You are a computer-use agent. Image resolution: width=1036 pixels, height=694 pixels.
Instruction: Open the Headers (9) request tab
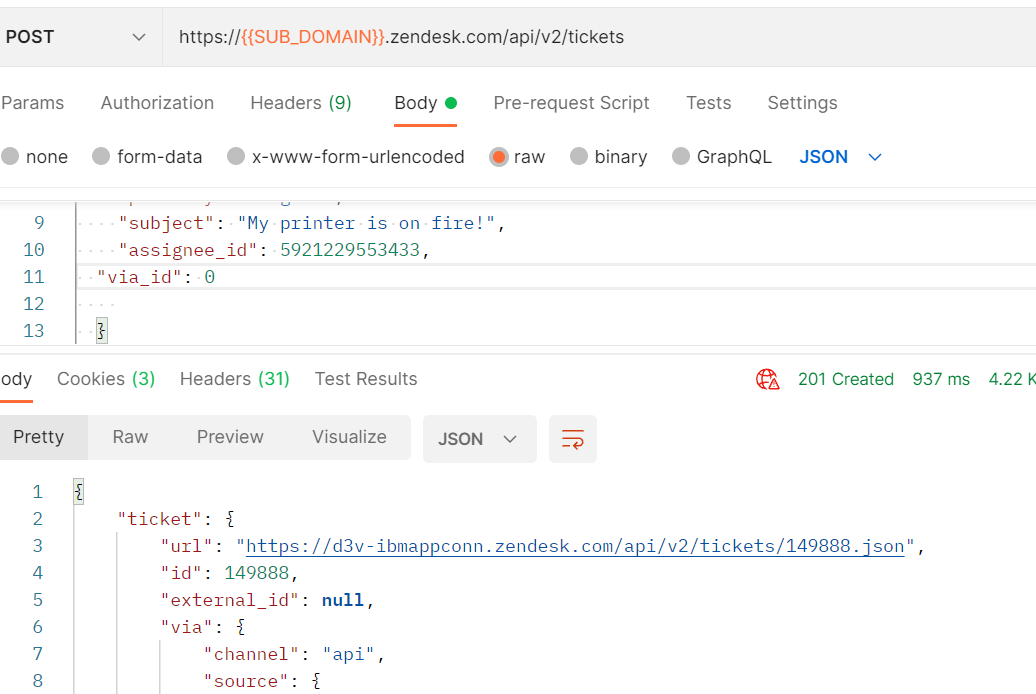click(x=300, y=103)
